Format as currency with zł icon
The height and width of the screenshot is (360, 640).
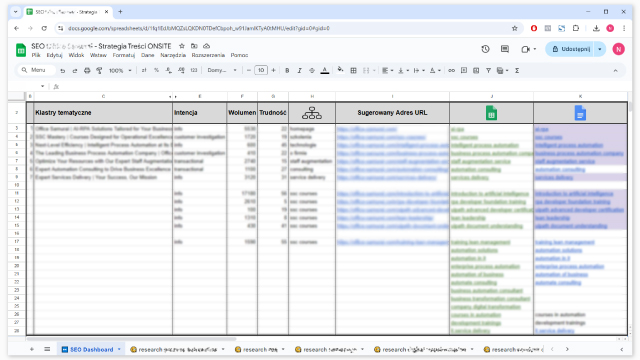pos(144,70)
